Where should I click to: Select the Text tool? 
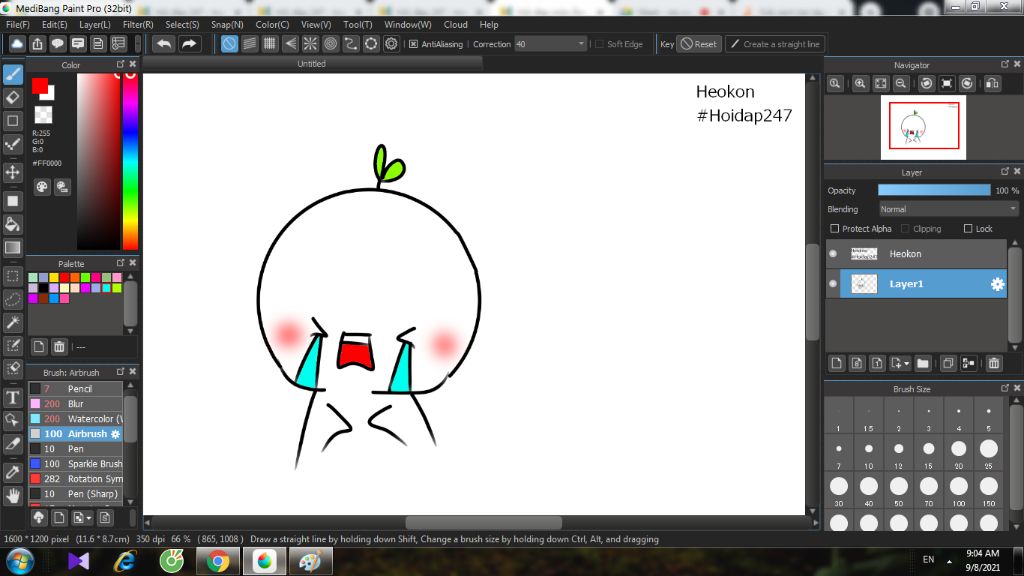pos(12,398)
